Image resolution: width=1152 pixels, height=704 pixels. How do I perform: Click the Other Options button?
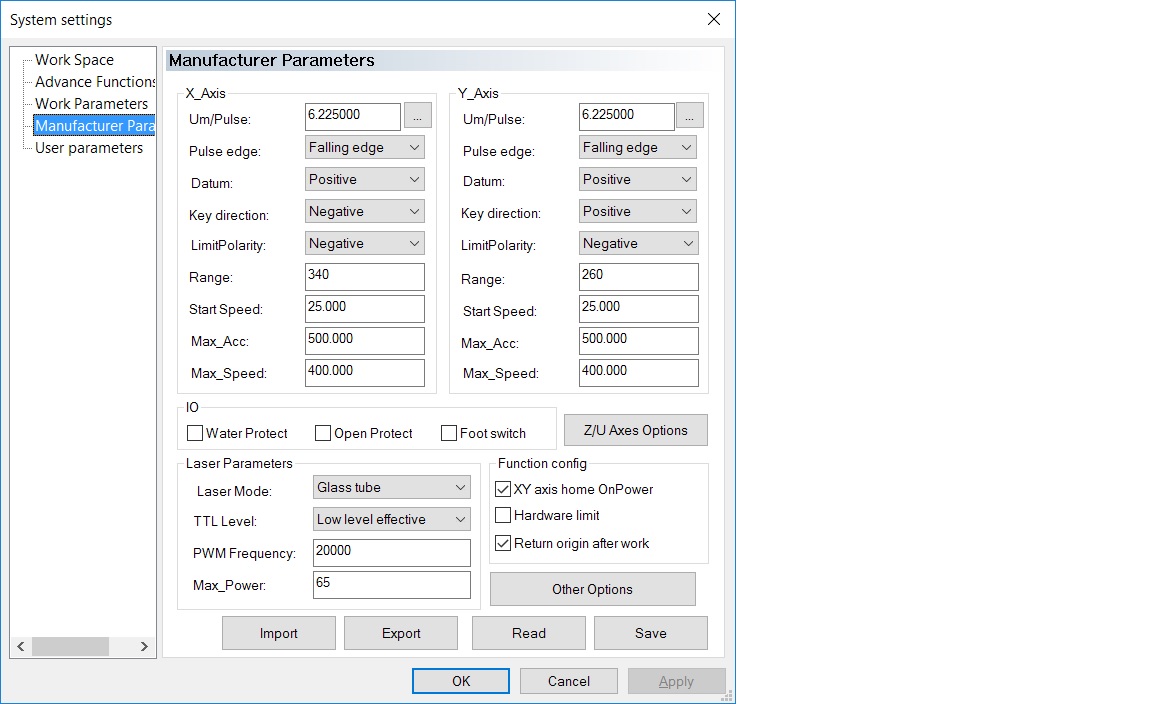coord(592,589)
